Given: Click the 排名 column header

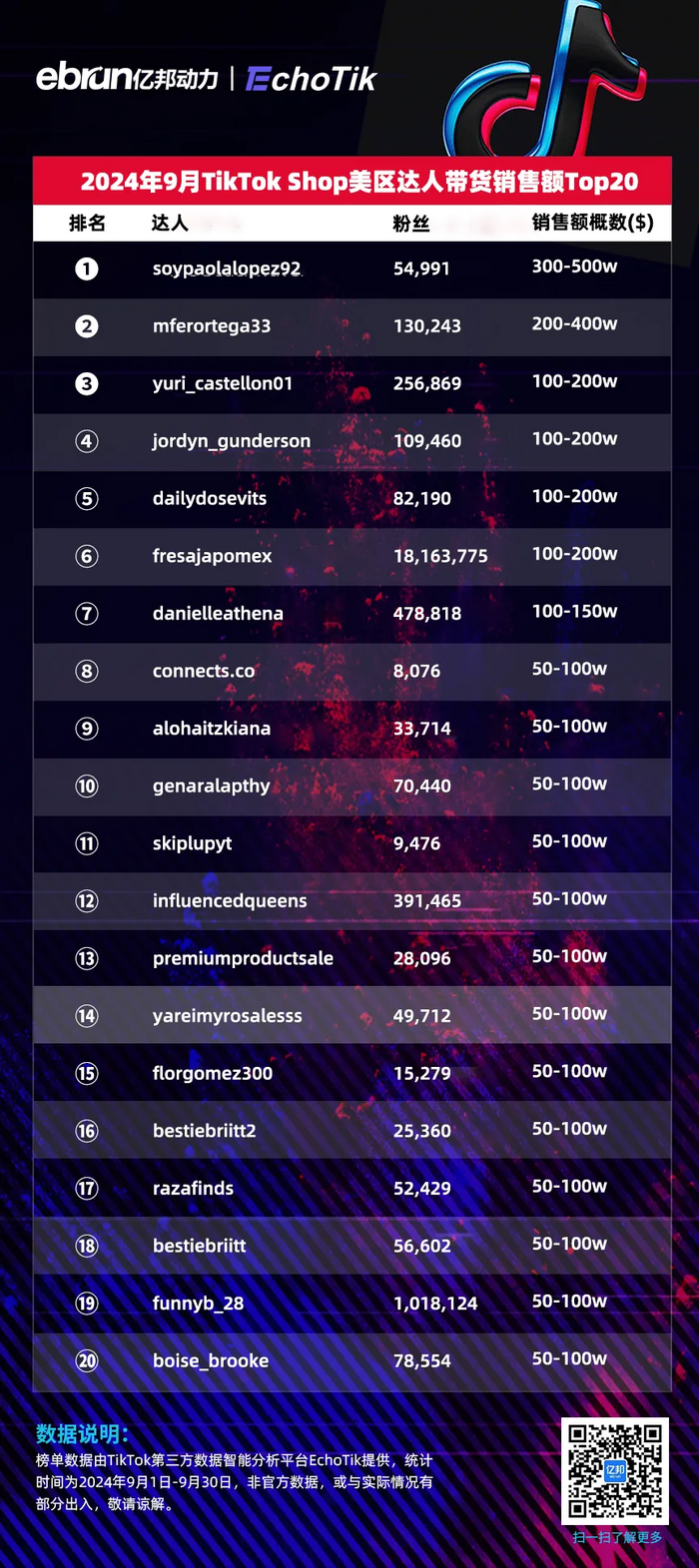Looking at the screenshot, I should pos(87,223).
